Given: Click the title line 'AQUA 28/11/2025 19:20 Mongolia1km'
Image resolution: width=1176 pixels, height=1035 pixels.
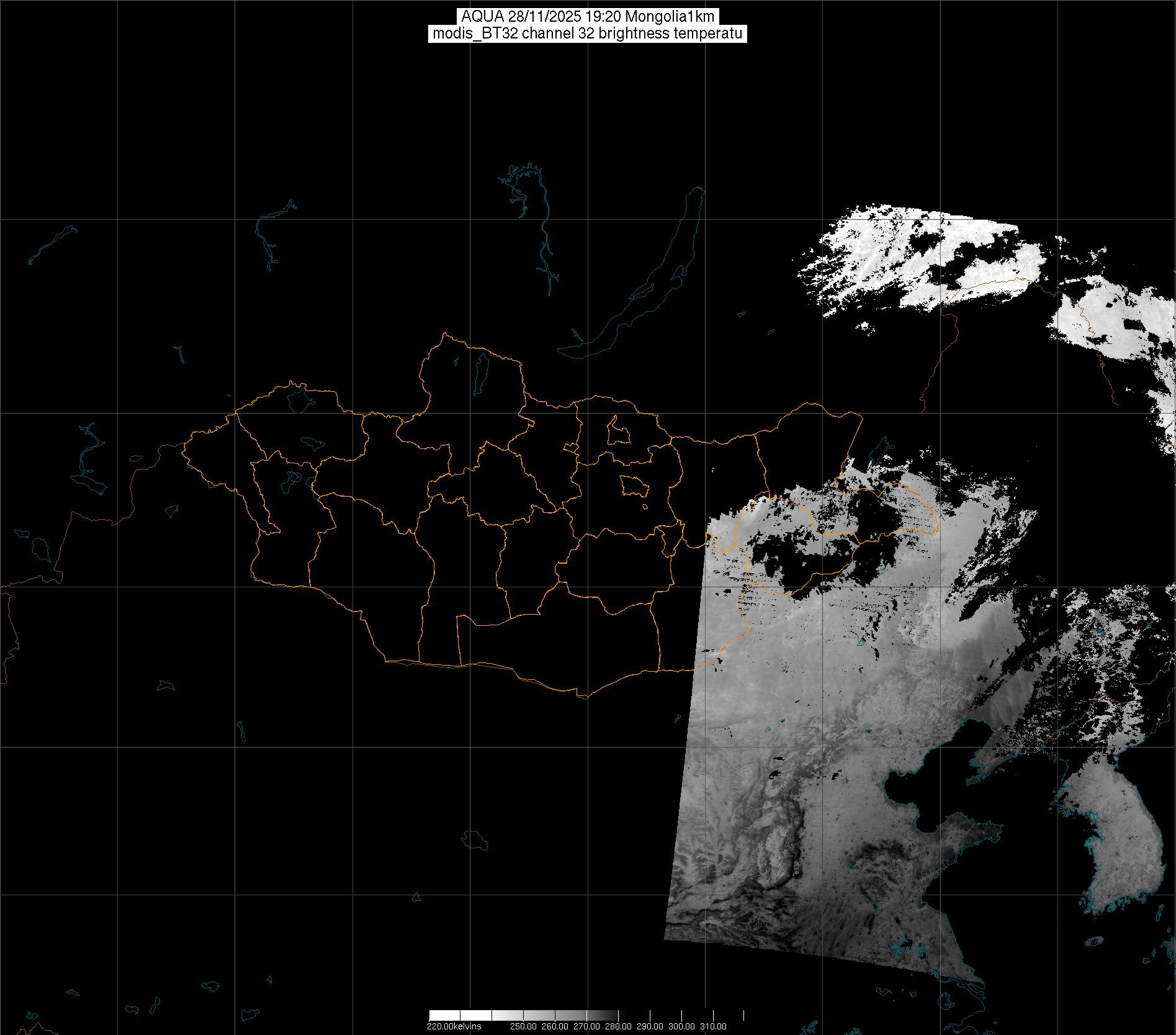Looking at the screenshot, I should coord(588,17).
